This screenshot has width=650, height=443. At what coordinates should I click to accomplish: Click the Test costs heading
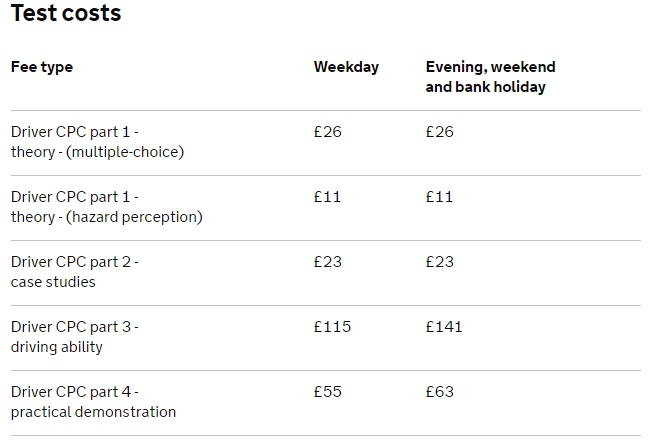tap(66, 12)
